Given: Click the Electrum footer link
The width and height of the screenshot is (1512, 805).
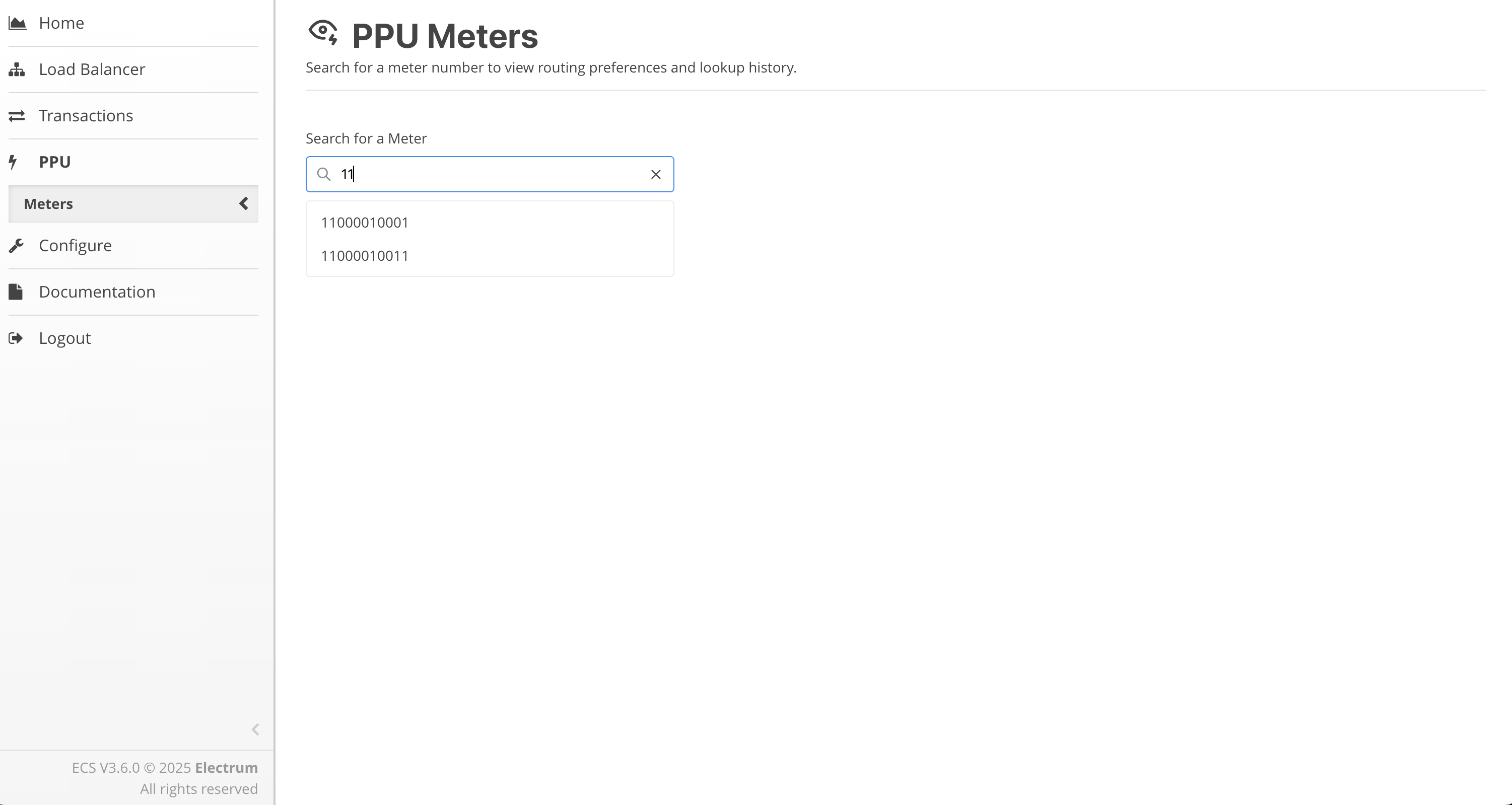Looking at the screenshot, I should (x=226, y=767).
